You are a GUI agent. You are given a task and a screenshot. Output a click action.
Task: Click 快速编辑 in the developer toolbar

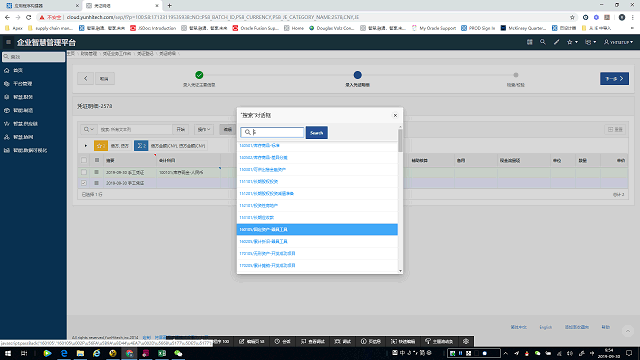click(x=403, y=342)
